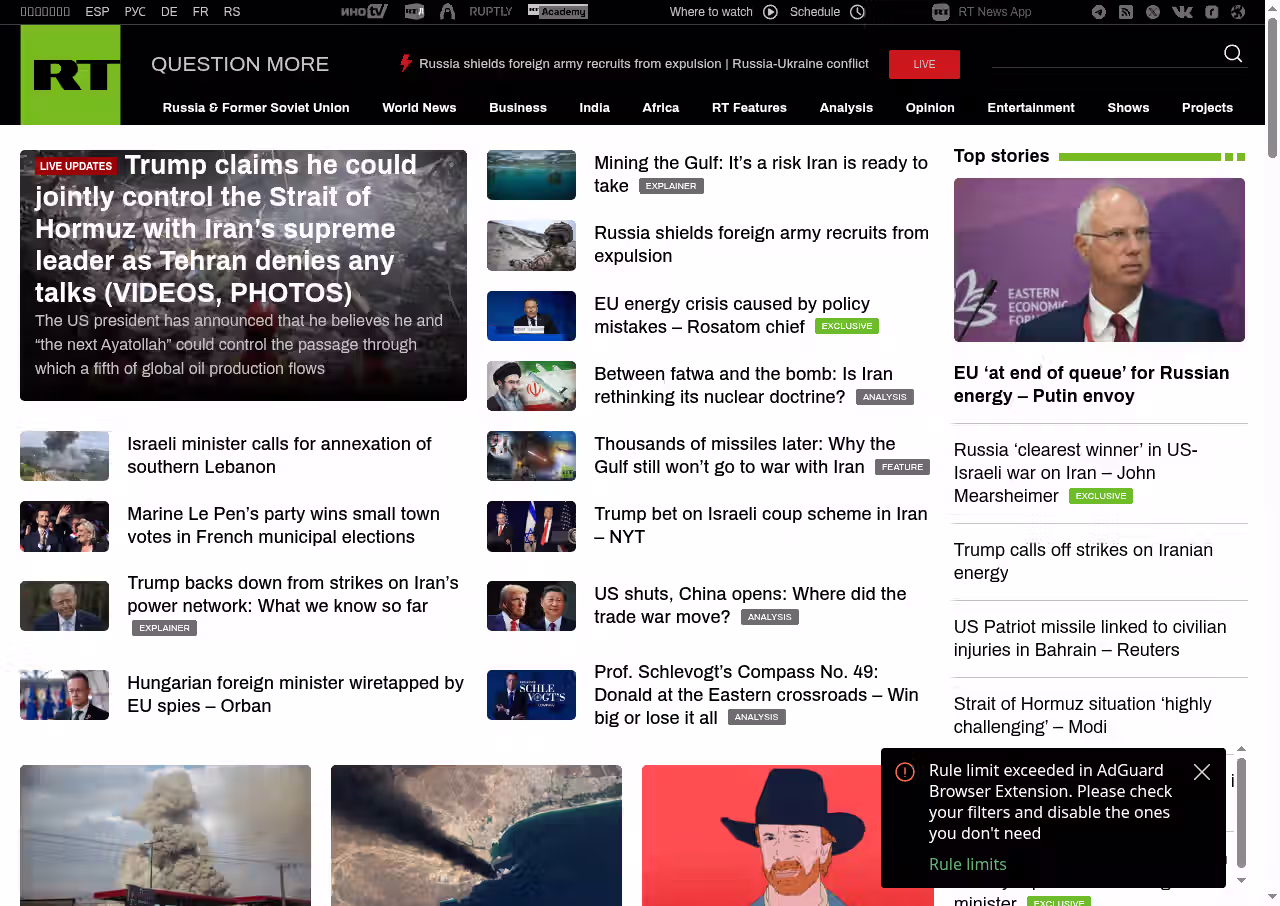Go to the Opinion menu section

point(930,108)
